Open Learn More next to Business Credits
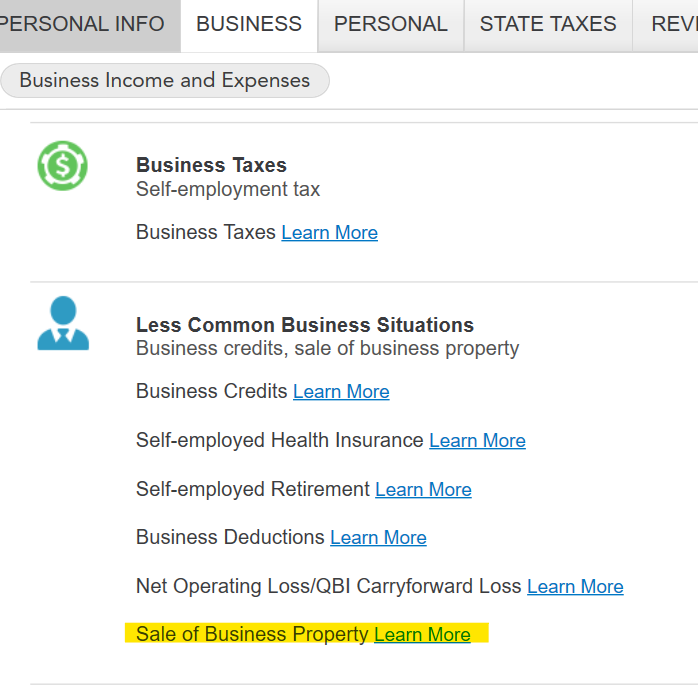This screenshot has width=698, height=690. click(341, 392)
